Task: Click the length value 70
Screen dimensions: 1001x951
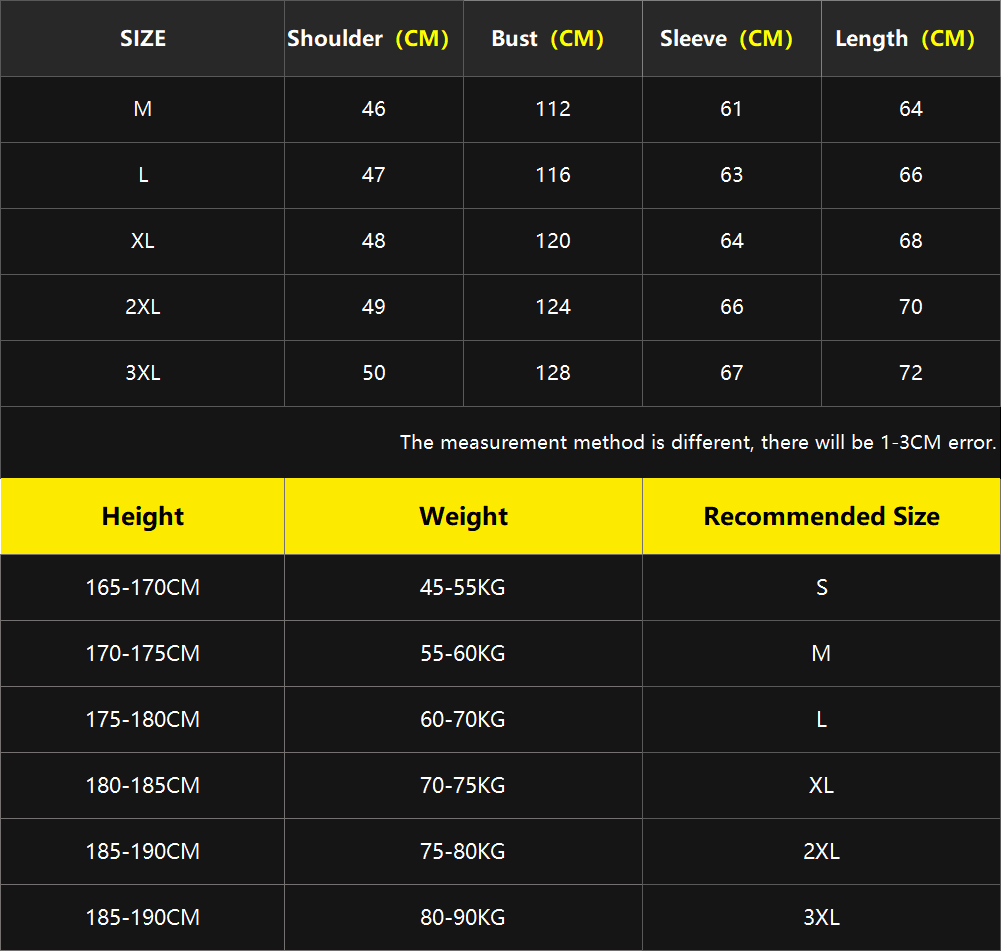Action: (911, 307)
